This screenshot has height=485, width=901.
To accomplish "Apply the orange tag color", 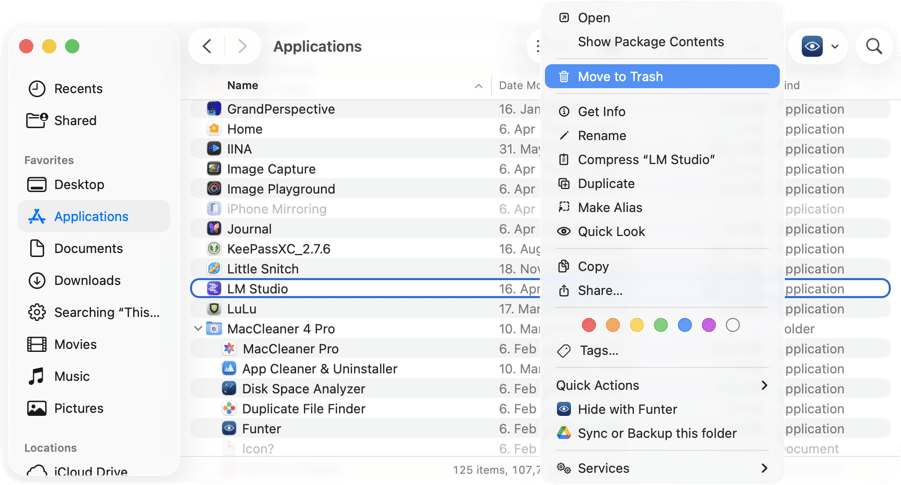I will (613, 325).
